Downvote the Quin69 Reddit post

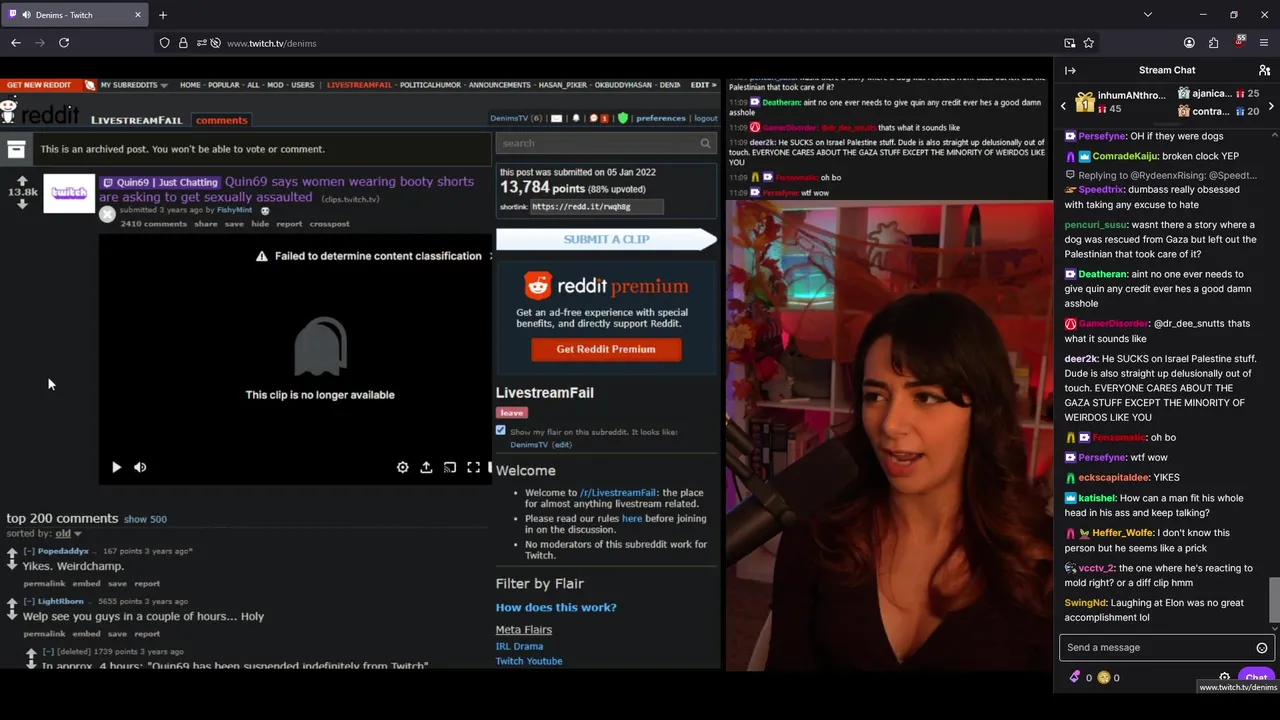click(x=22, y=204)
